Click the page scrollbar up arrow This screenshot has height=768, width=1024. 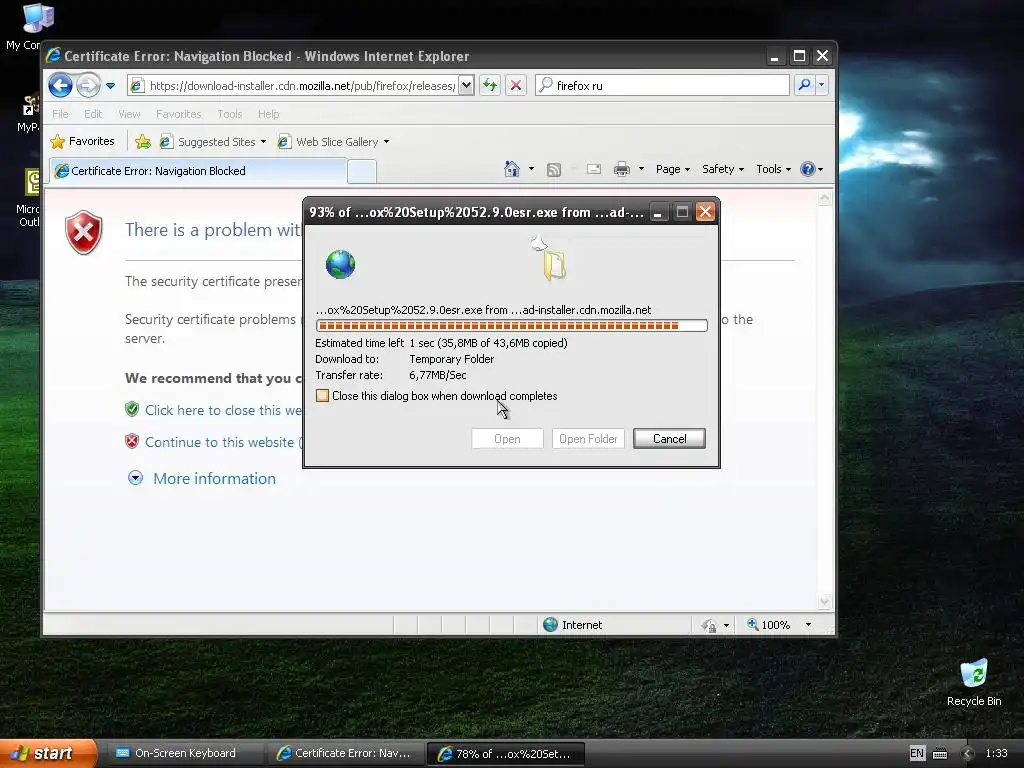(x=825, y=198)
